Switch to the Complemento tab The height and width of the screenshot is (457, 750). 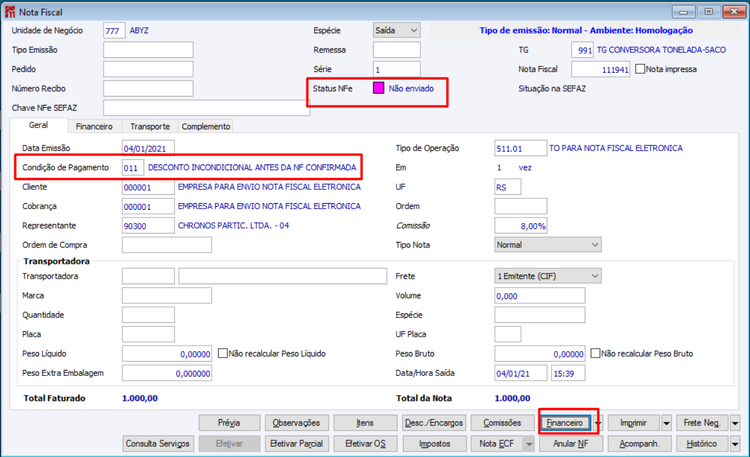coord(206,126)
